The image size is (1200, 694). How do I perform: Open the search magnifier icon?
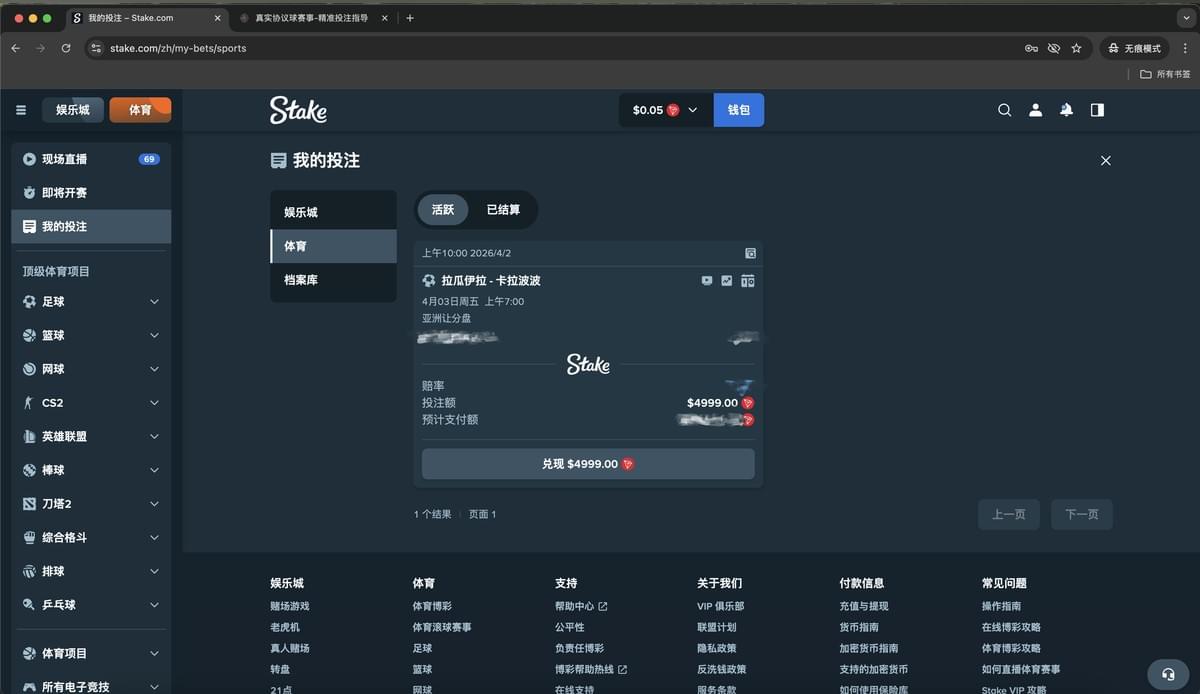point(1005,110)
